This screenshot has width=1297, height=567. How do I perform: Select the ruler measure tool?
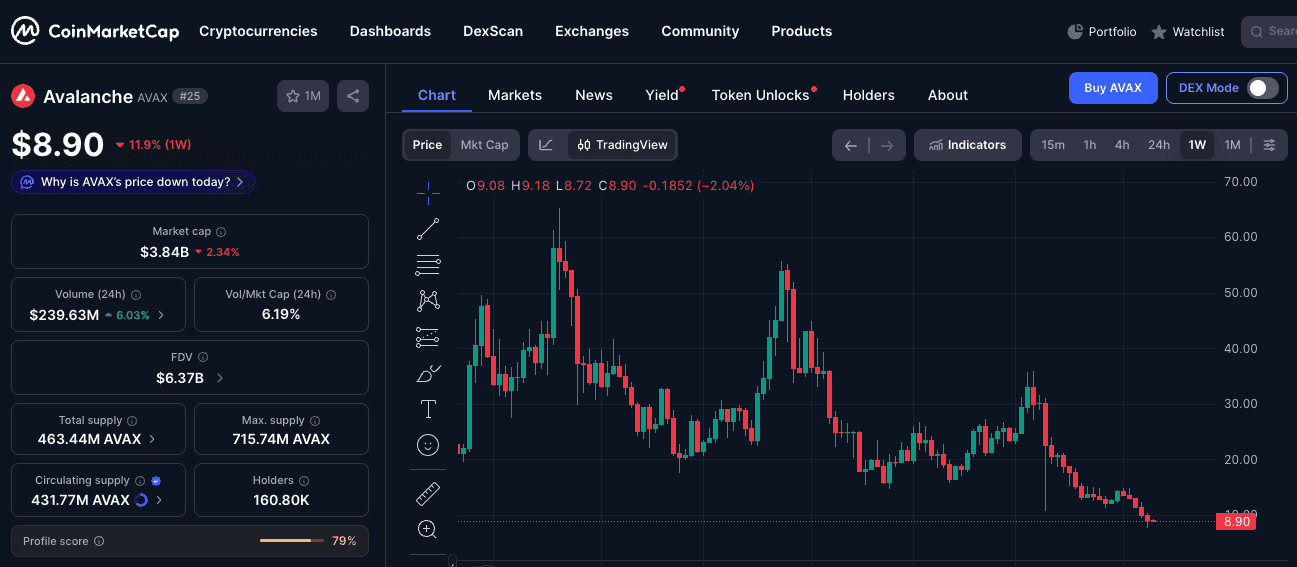pyautogui.click(x=428, y=493)
